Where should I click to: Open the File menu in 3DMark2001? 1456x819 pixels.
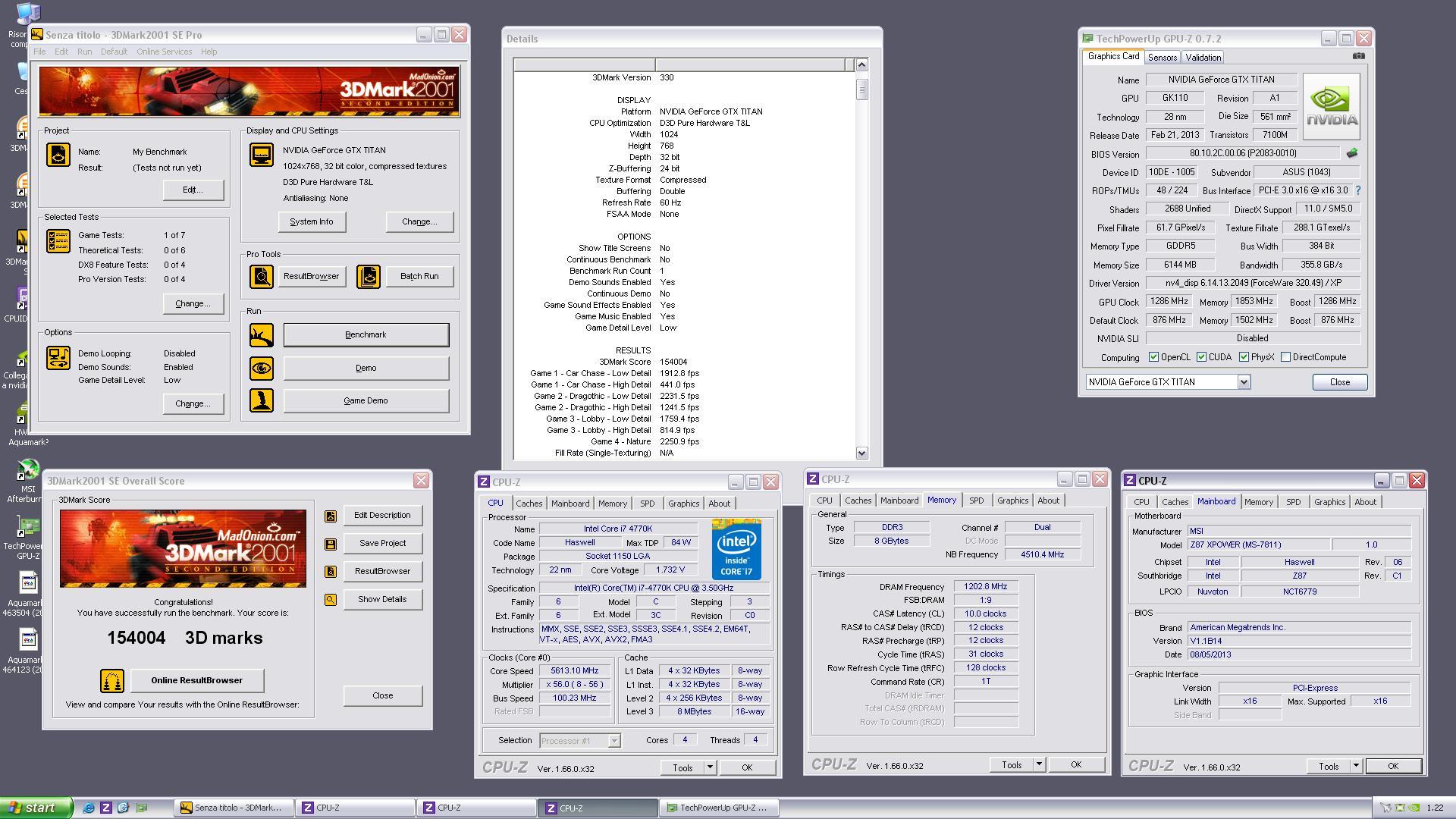pyautogui.click(x=39, y=52)
